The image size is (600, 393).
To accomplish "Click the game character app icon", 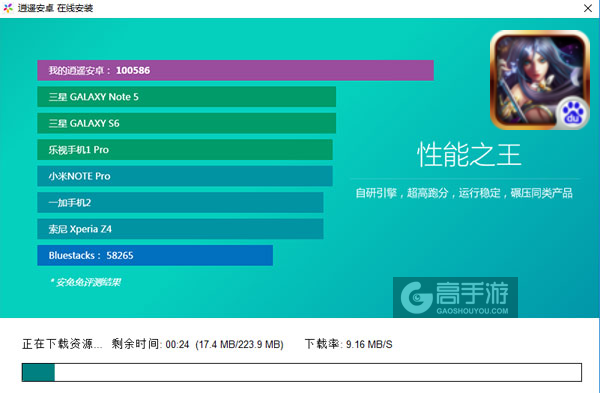I will tap(540, 80).
